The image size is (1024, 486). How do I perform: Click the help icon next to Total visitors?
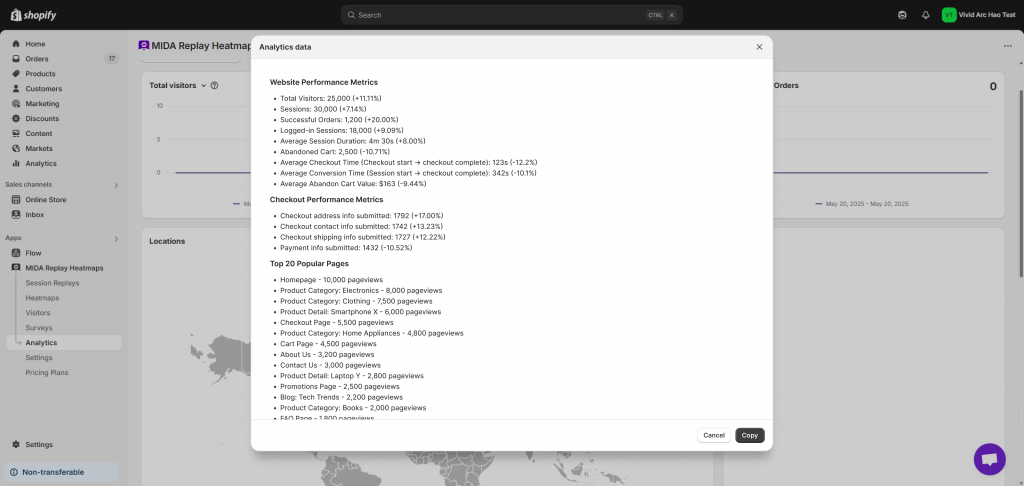point(214,86)
